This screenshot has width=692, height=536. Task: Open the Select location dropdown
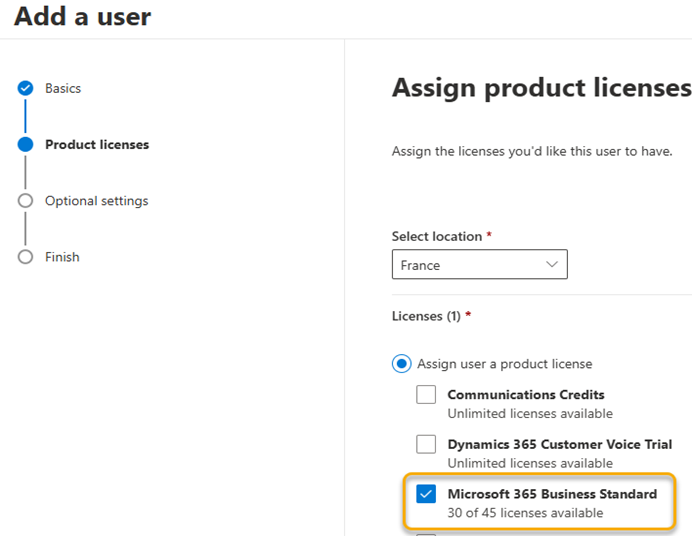click(480, 264)
